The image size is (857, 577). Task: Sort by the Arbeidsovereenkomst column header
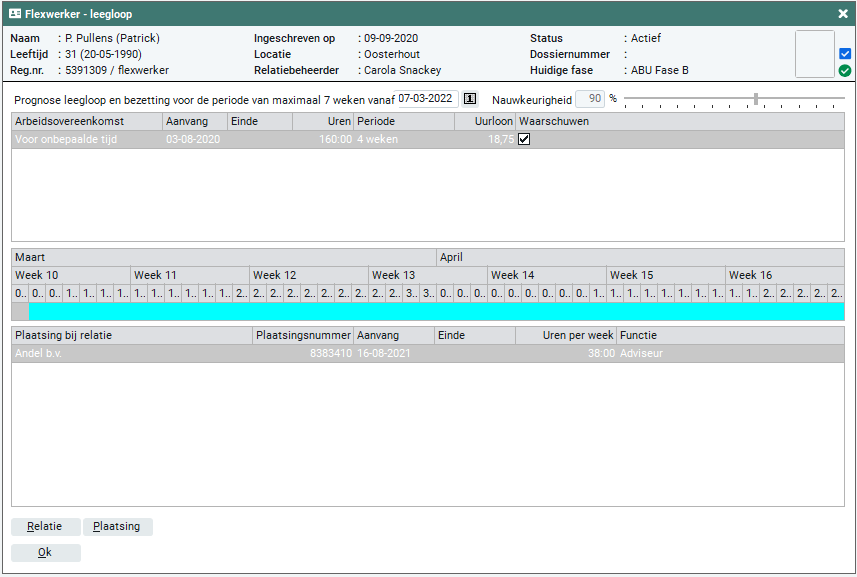tap(86, 121)
